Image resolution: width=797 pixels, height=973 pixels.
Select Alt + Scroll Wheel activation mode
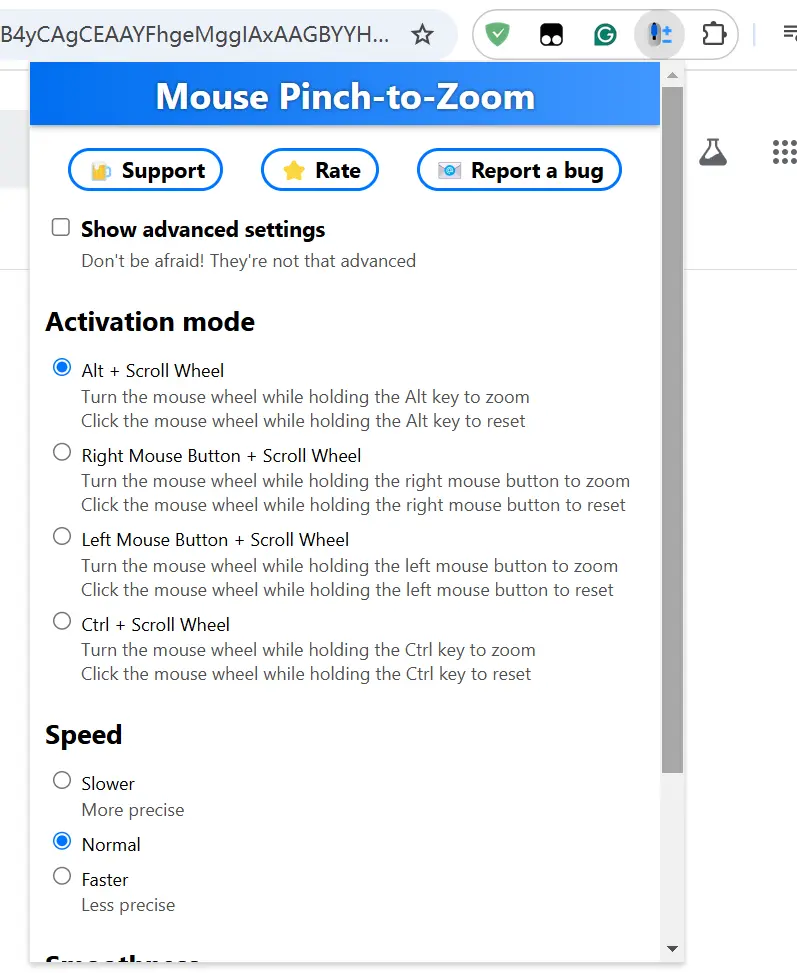(x=62, y=368)
